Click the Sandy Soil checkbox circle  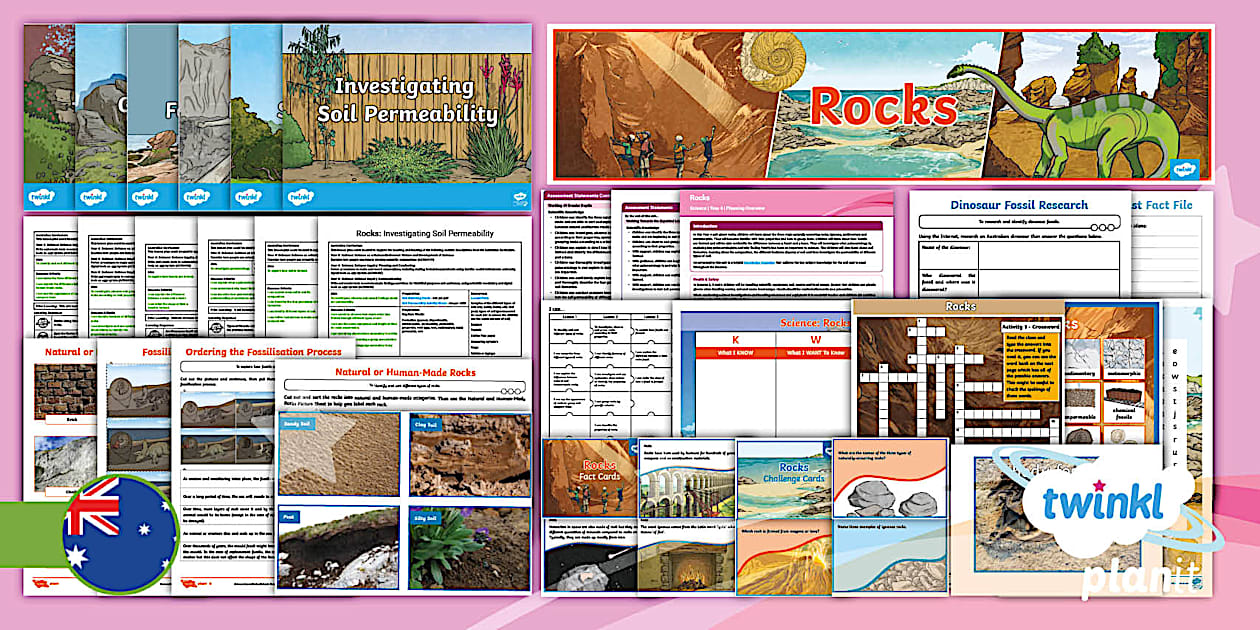coord(300,423)
